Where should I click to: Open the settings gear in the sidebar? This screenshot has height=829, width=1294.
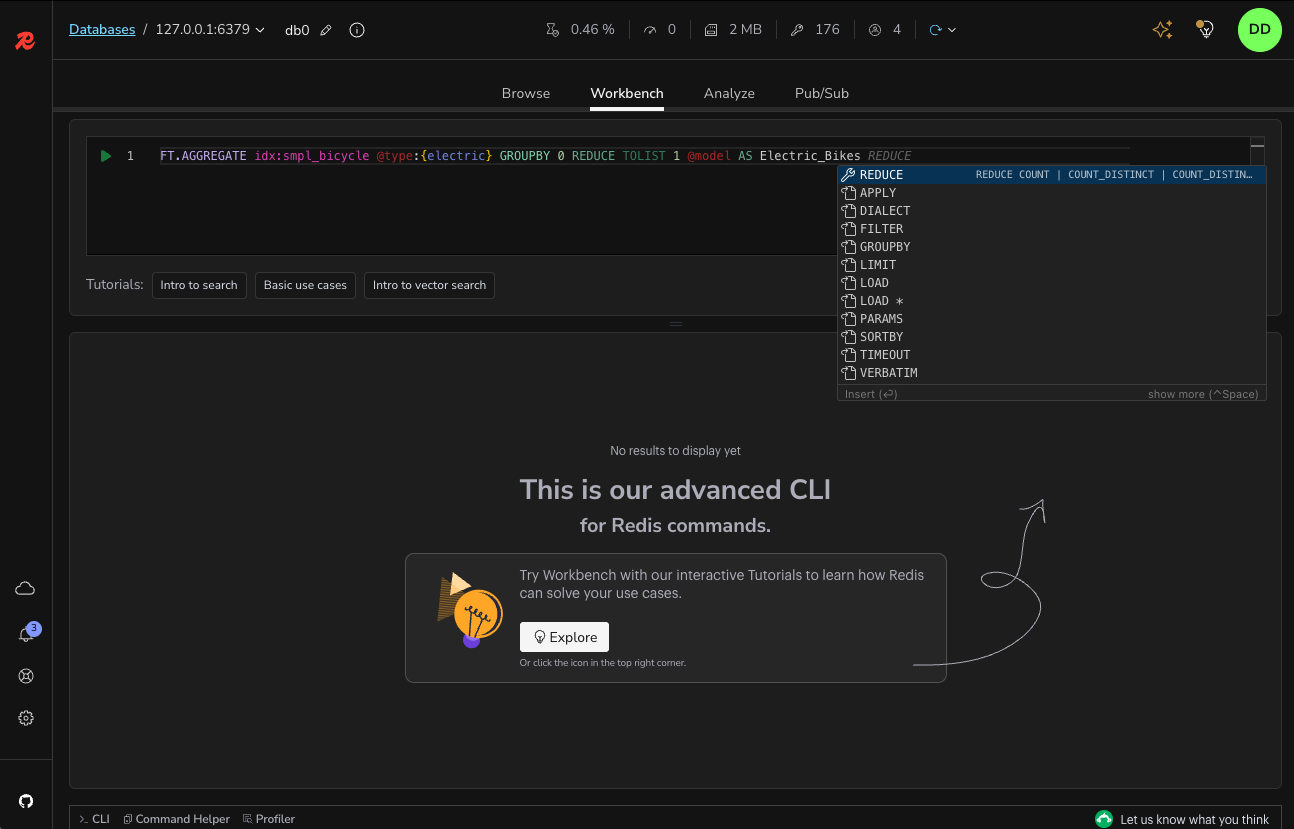[x=25, y=718]
